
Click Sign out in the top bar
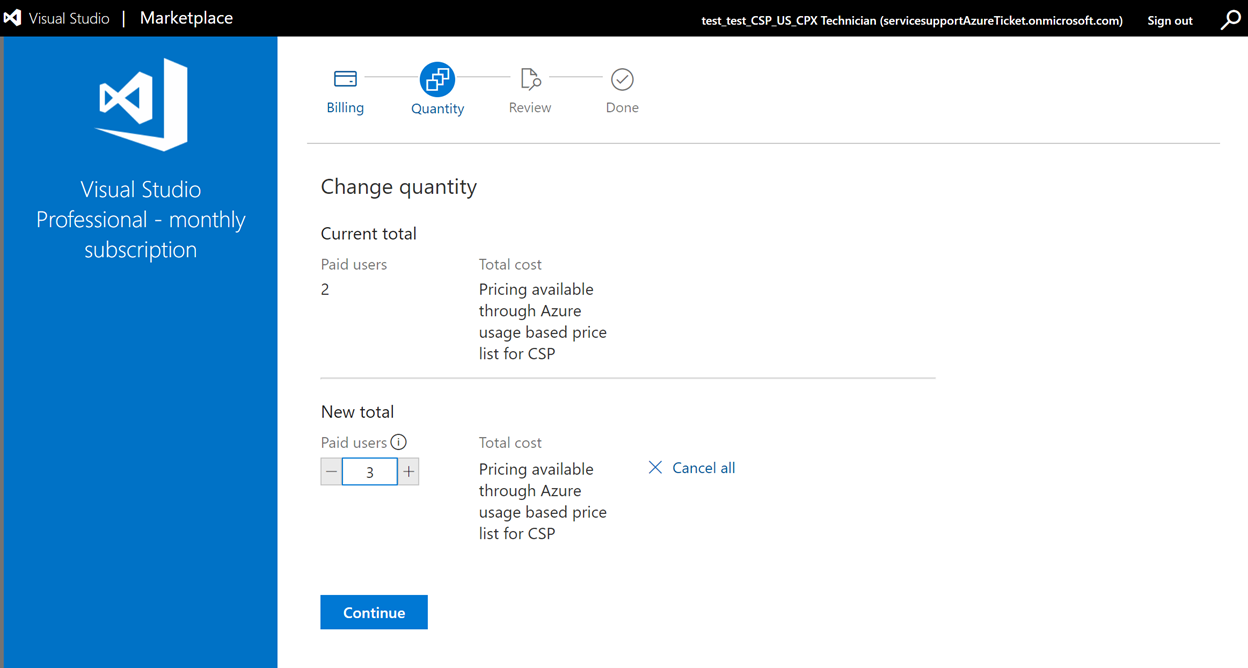tap(1169, 19)
